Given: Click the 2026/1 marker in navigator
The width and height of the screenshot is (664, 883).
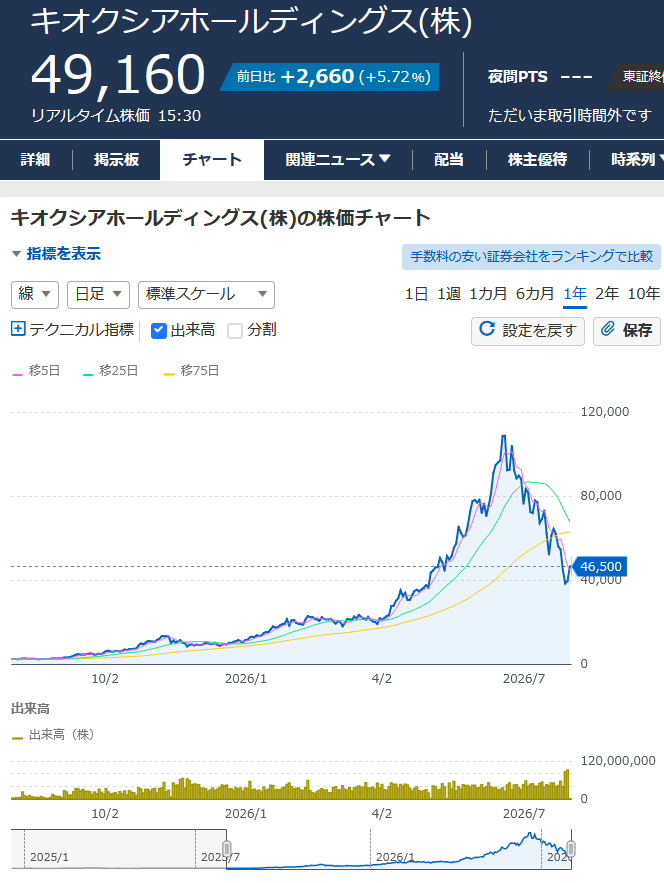Looking at the screenshot, I should pyautogui.click(x=395, y=857).
